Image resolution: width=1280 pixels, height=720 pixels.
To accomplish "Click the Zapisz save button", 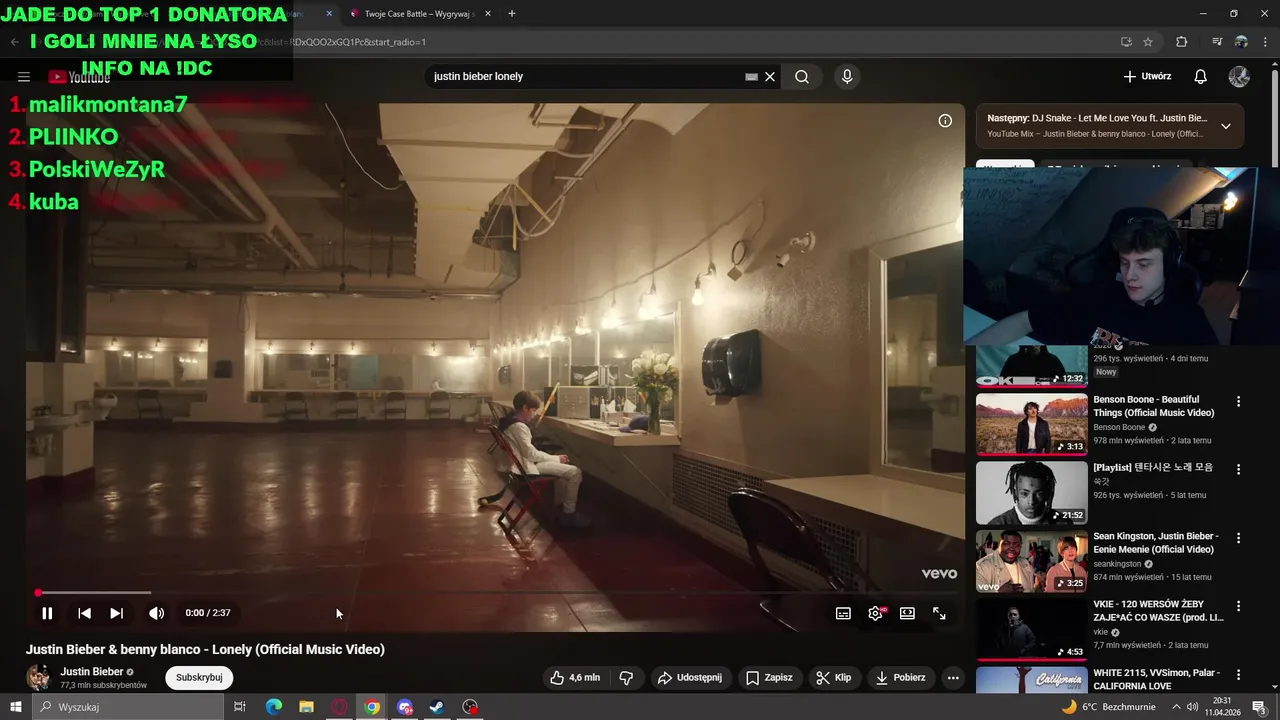I will pos(769,677).
